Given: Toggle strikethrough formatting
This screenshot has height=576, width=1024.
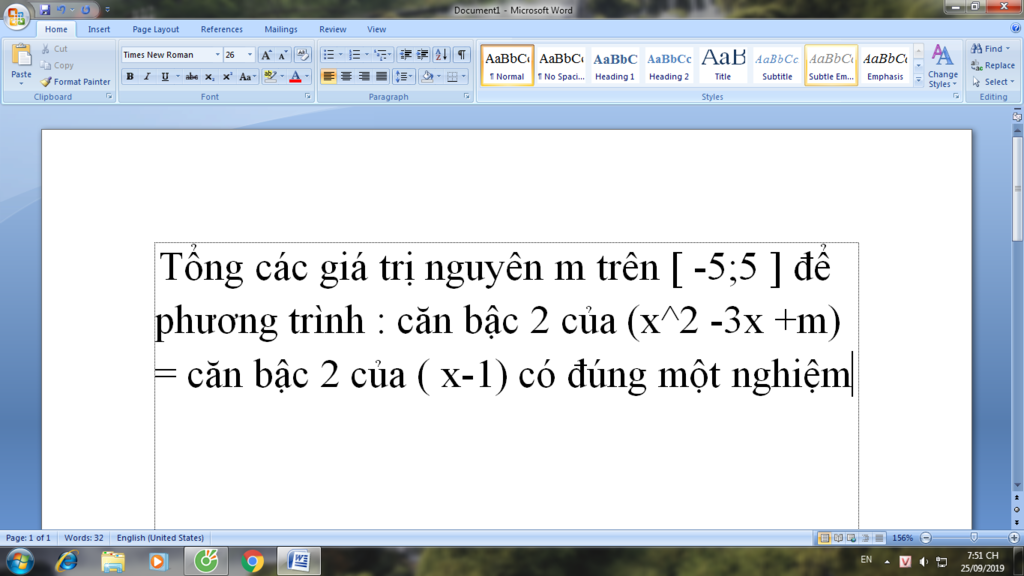Looking at the screenshot, I should pyautogui.click(x=191, y=76).
